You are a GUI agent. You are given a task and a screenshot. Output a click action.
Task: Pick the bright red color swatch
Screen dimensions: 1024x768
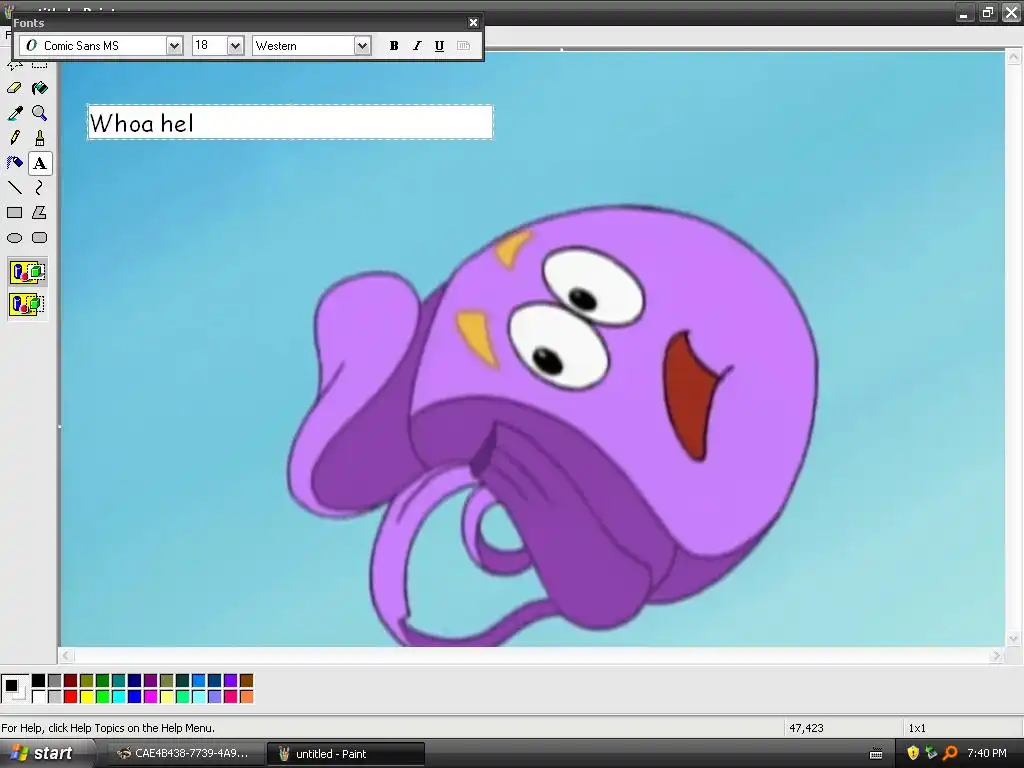click(x=71, y=697)
